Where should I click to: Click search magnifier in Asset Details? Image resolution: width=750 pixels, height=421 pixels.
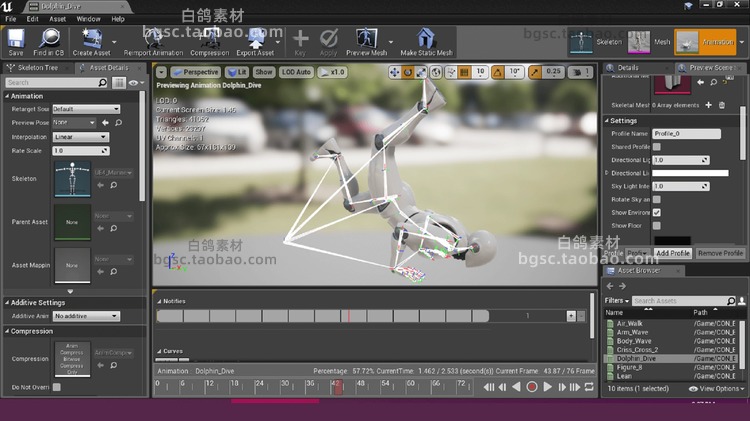102,83
